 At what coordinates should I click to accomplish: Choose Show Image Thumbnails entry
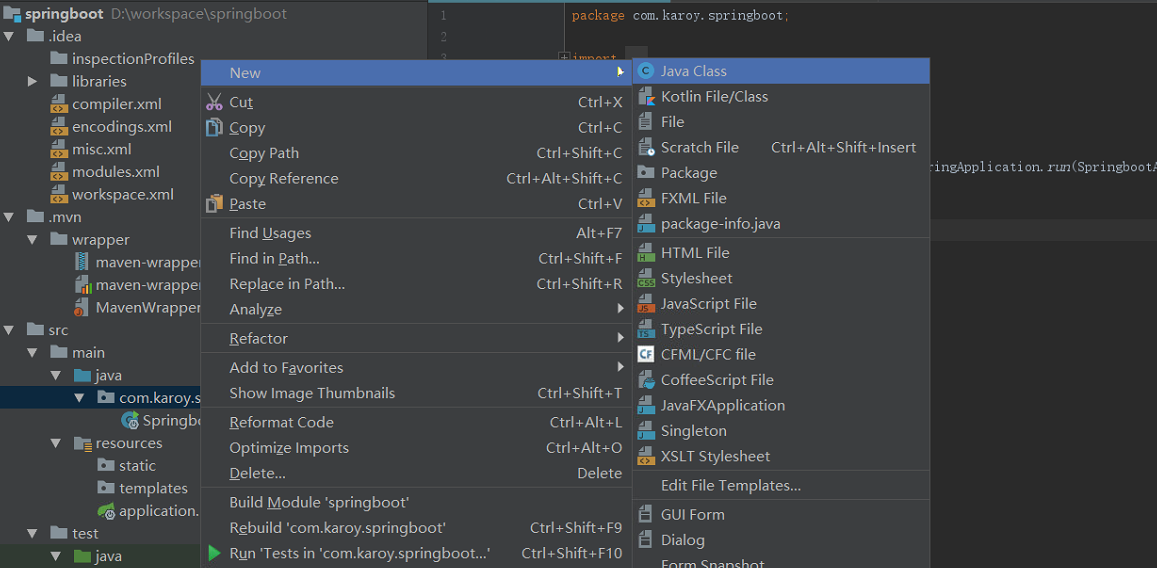point(416,393)
